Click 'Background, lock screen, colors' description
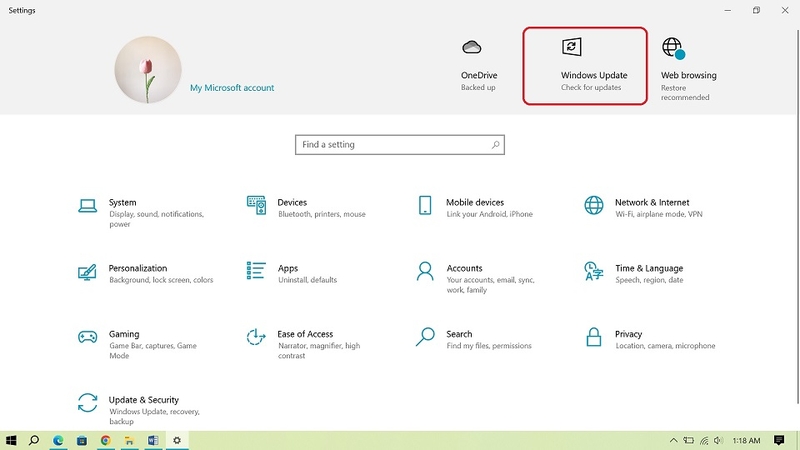The height and width of the screenshot is (450, 800). click(x=161, y=280)
